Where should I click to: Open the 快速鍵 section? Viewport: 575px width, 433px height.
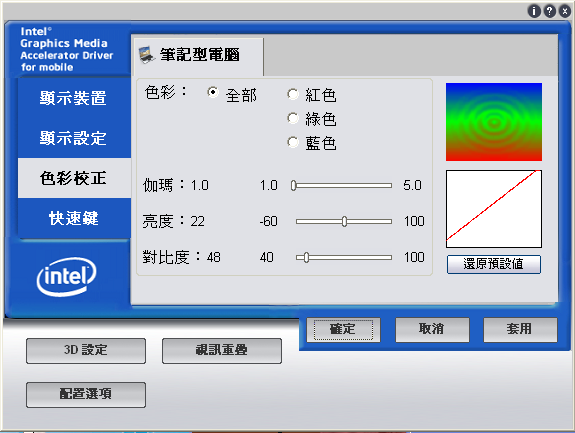pyautogui.click(x=74, y=218)
